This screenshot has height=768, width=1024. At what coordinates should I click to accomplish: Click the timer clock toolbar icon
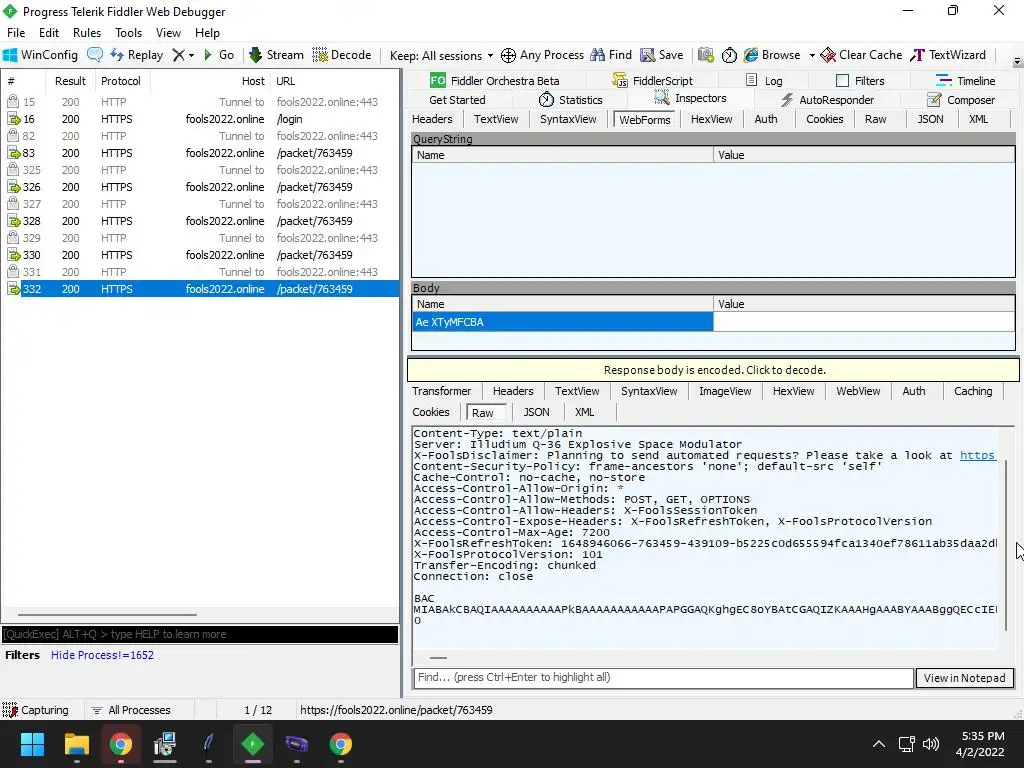729,55
